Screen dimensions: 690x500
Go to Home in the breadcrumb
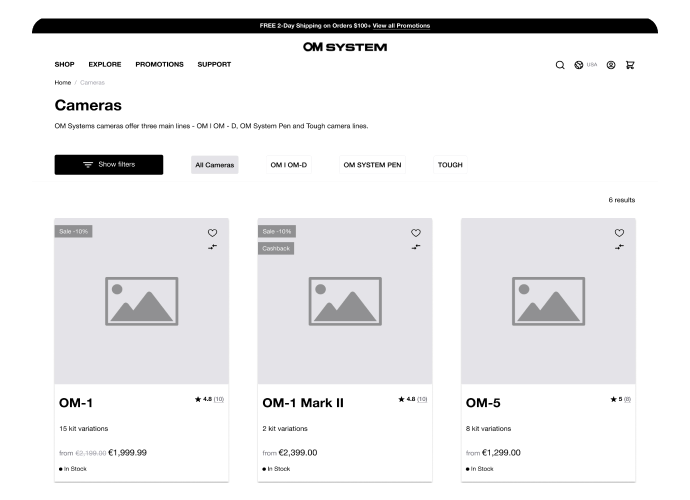(62, 82)
